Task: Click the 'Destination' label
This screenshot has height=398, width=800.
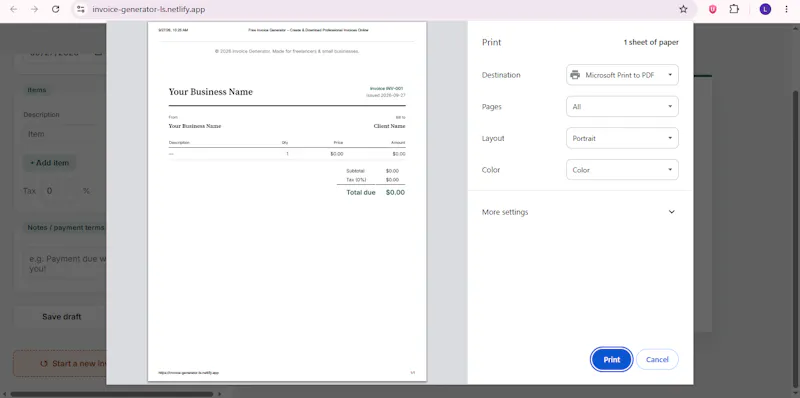Action: pos(501,75)
